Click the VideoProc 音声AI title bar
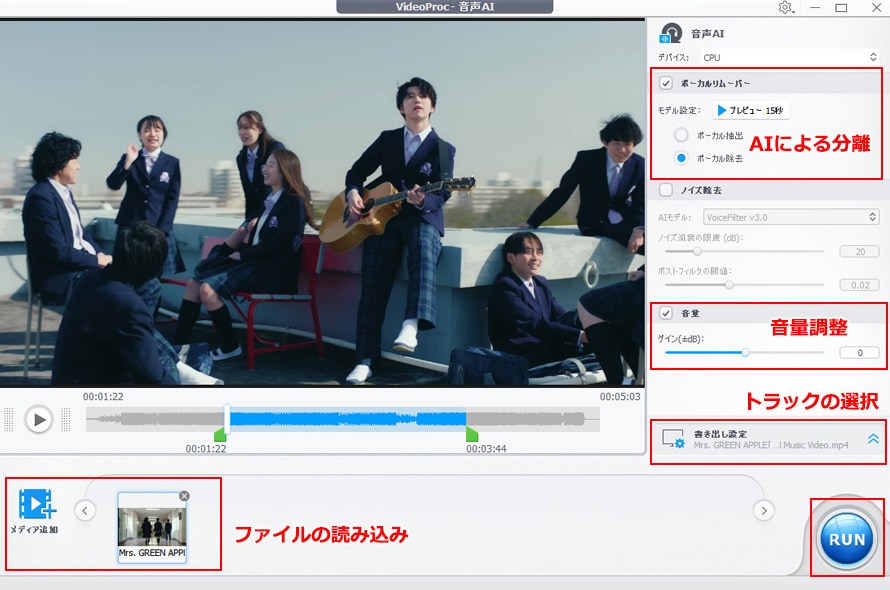Viewport: 890px width, 590px height. [445, 7]
